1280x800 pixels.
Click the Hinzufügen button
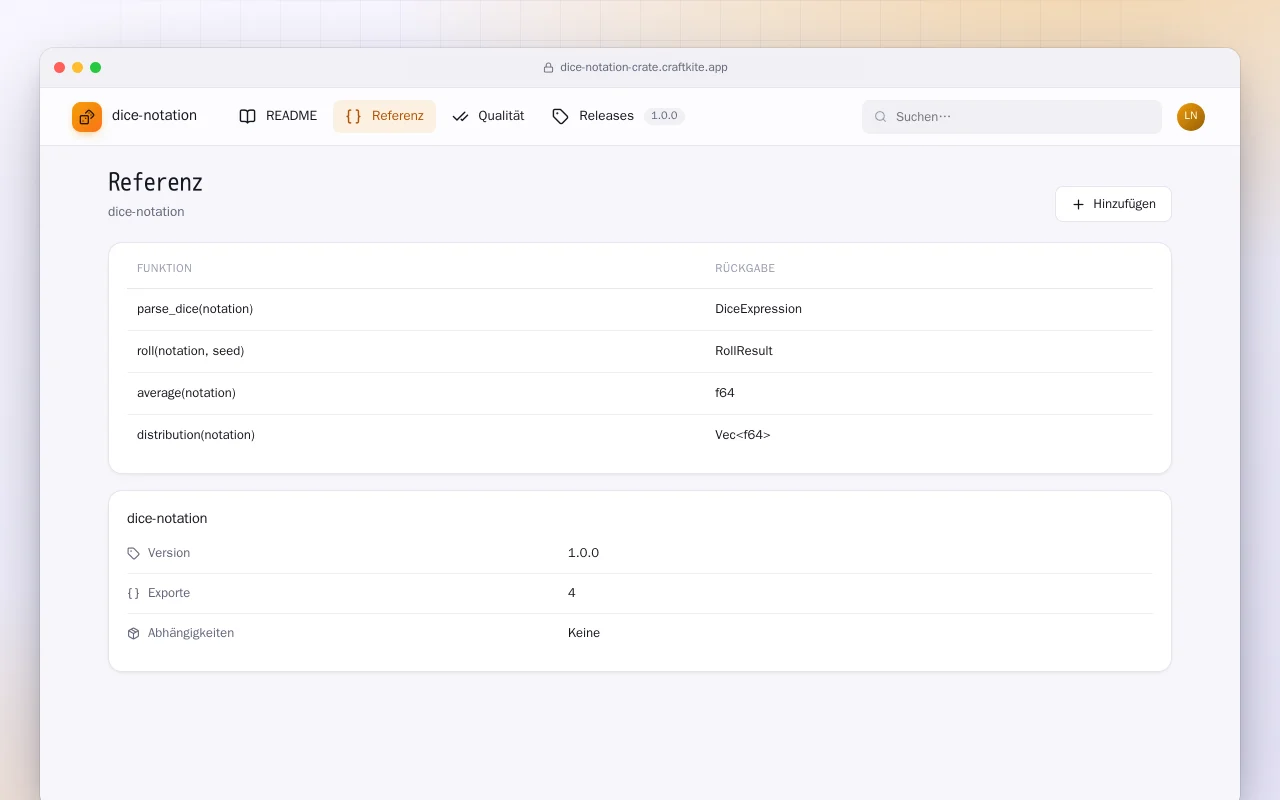(1113, 204)
